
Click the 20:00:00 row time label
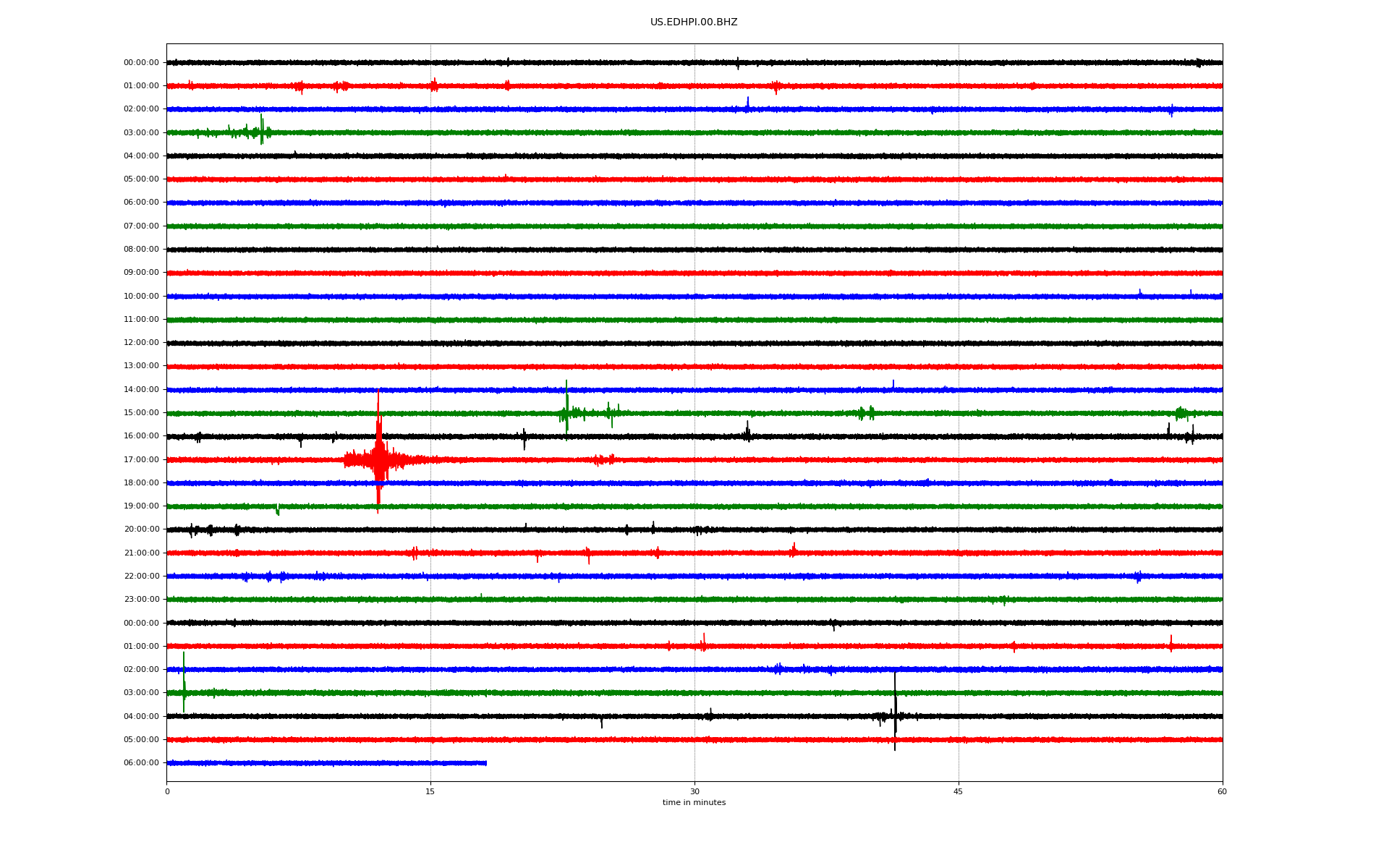point(141,529)
